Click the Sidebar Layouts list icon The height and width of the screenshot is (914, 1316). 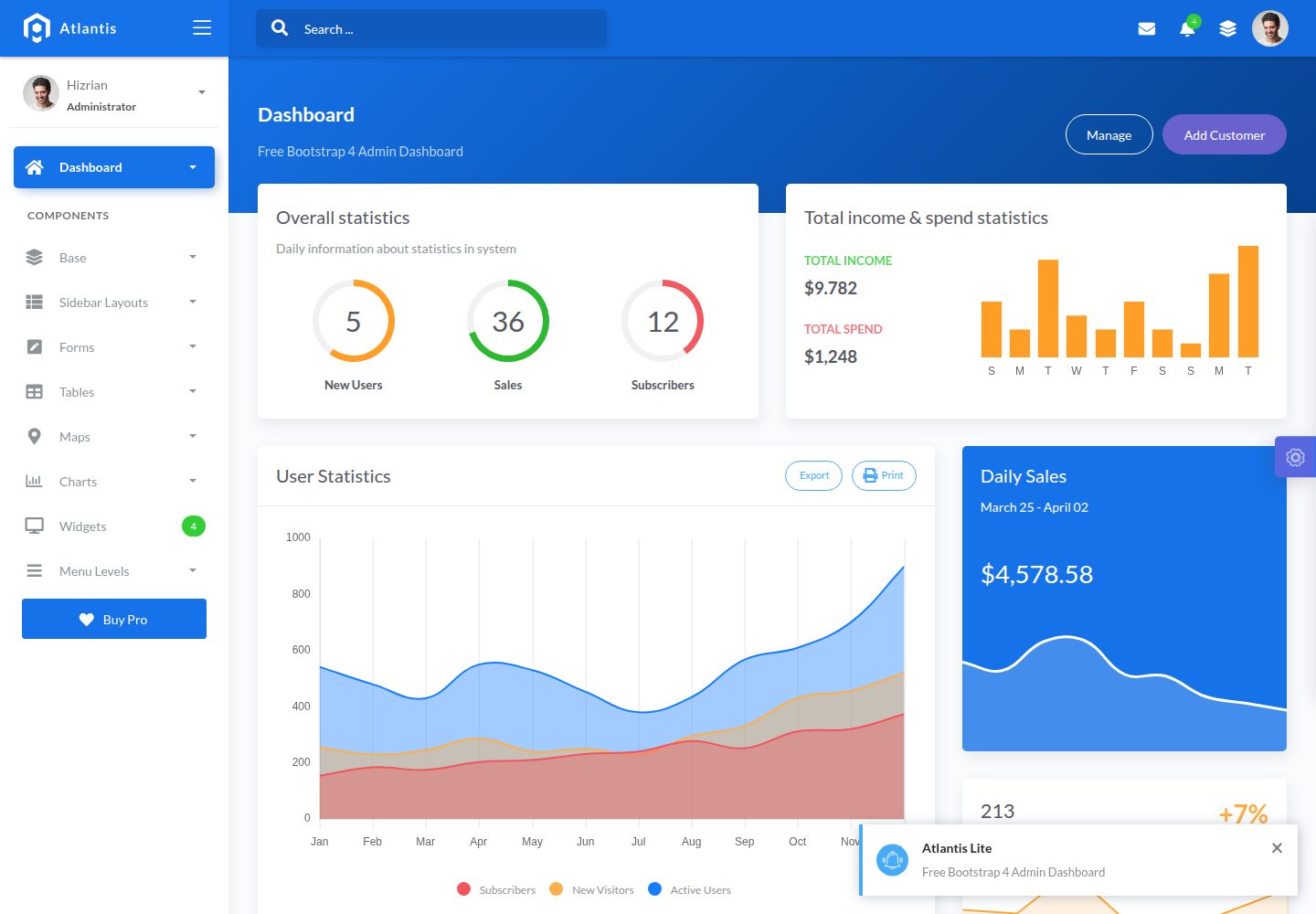[35, 303]
